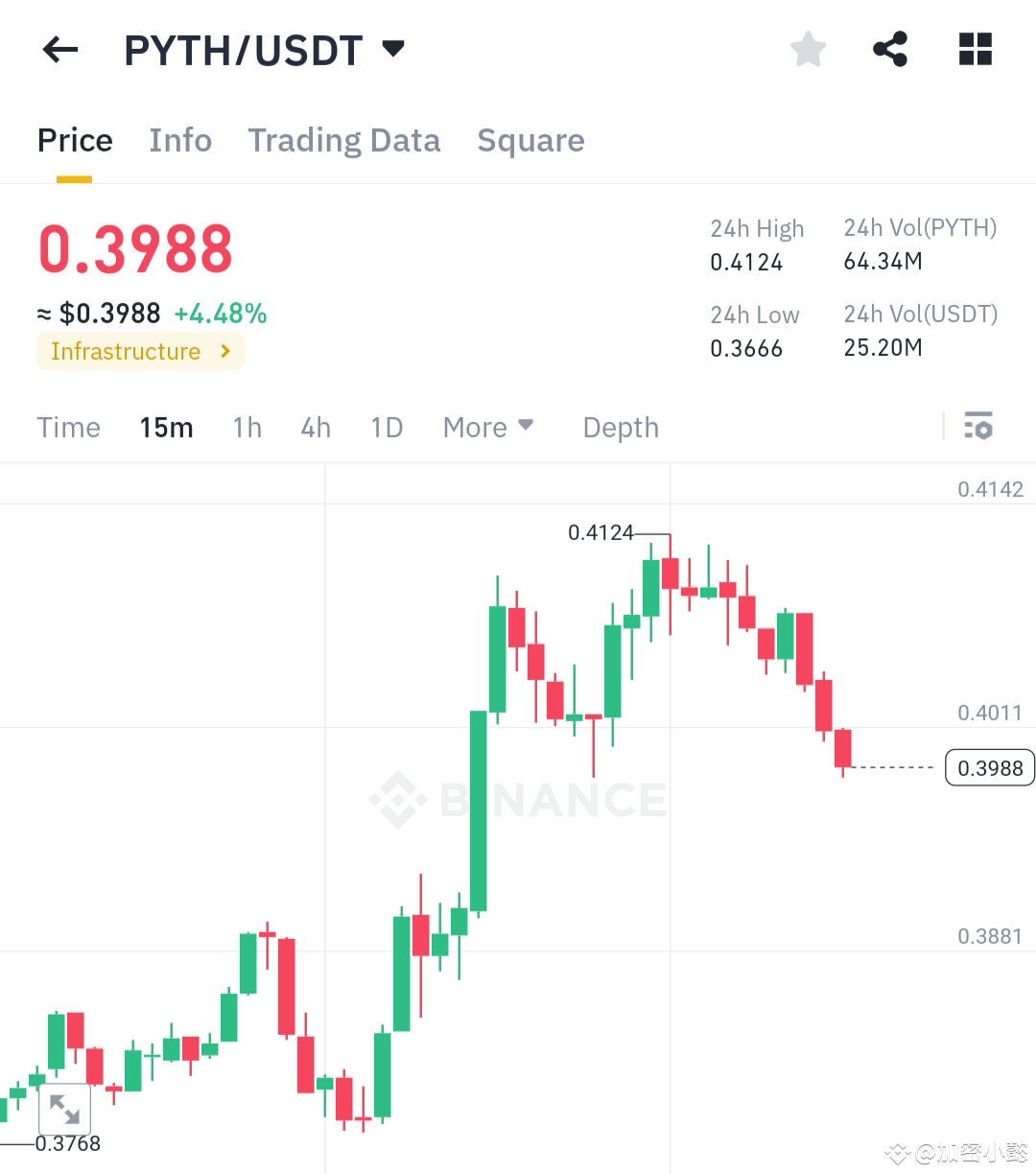The image size is (1036, 1174).
Task: Enable the 15m candle interval
Action: (x=166, y=427)
